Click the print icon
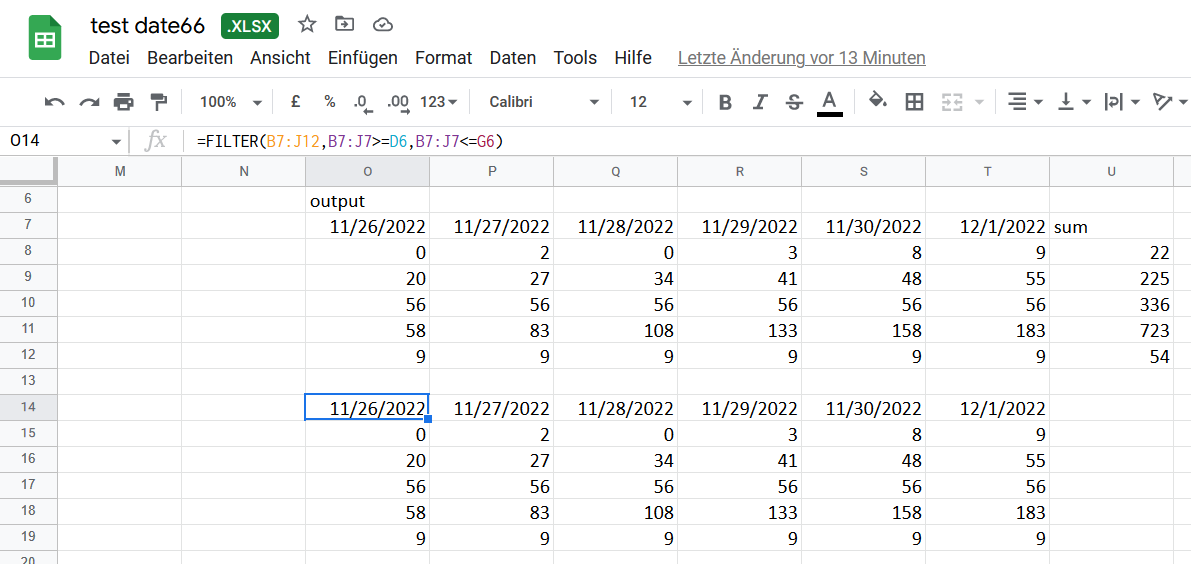 tap(124, 102)
